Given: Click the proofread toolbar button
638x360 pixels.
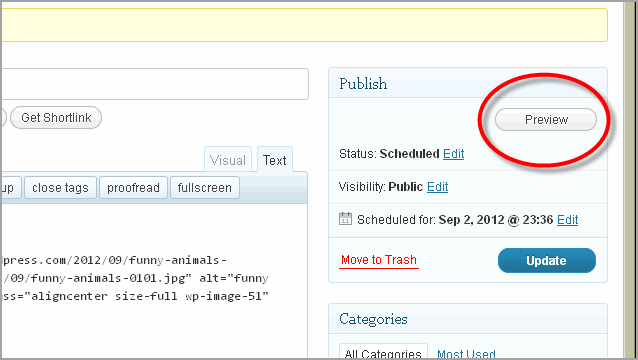Looking at the screenshot, I should click(133, 188).
